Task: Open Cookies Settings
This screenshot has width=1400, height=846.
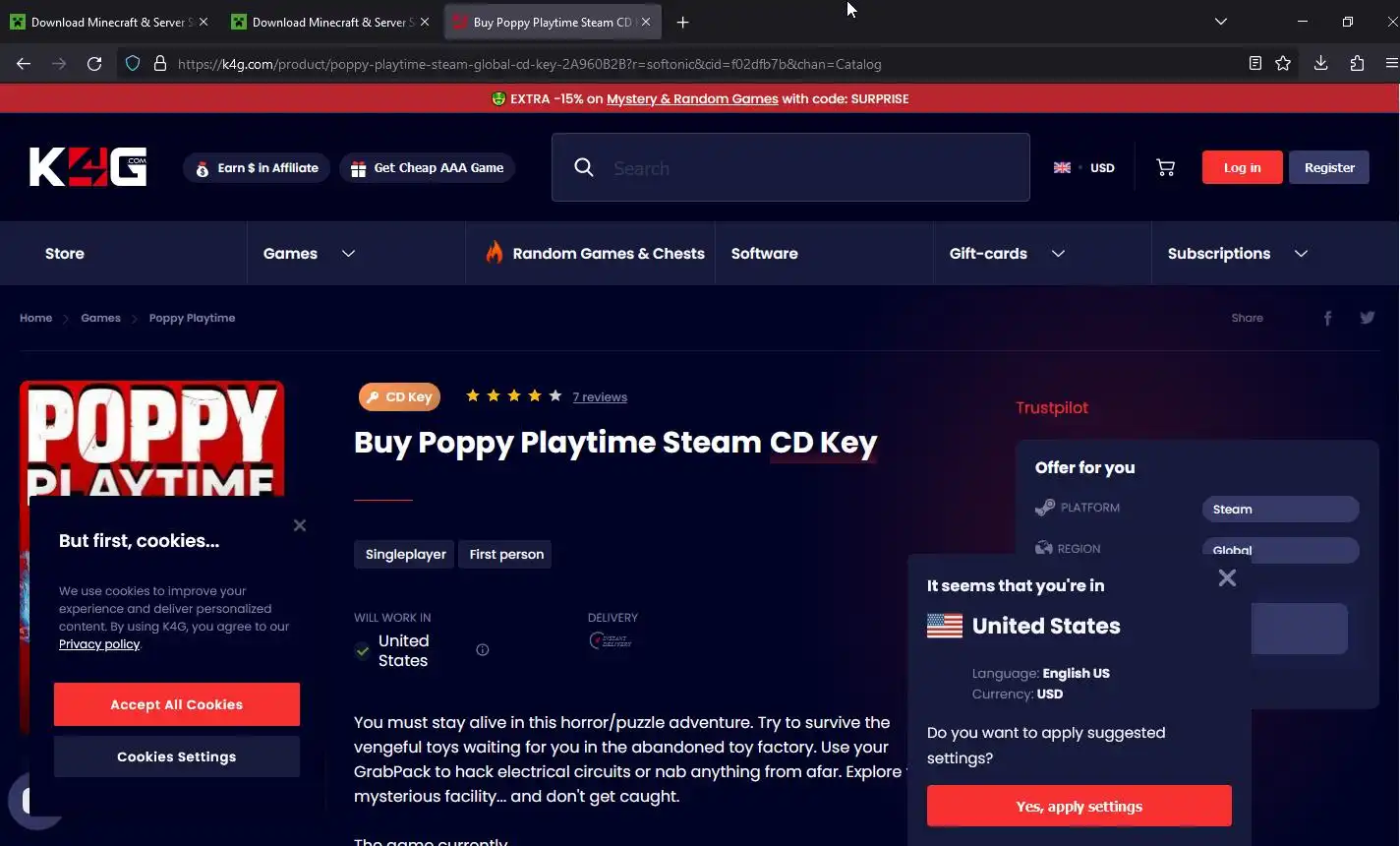Action: pos(177,756)
